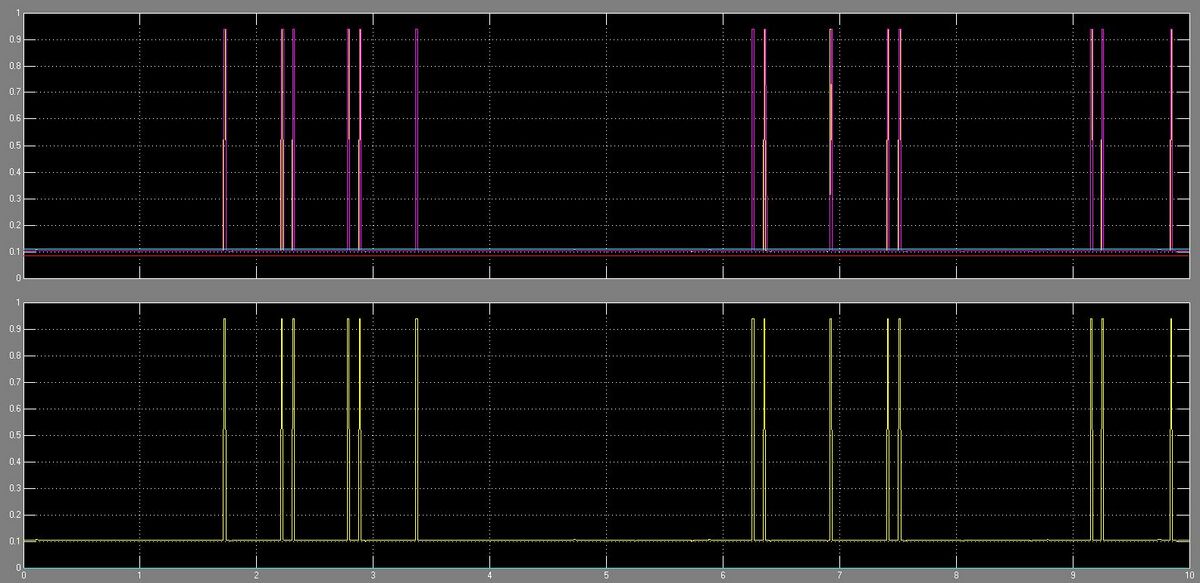Click the yellow baseline in the lower plot
The image size is (1200, 583).
(600, 540)
